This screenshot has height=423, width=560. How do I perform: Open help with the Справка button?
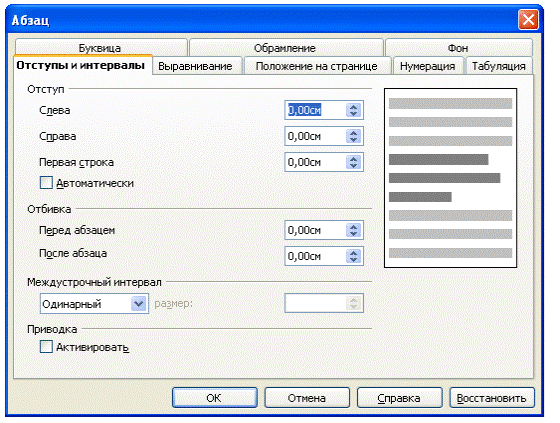pyautogui.click(x=399, y=398)
